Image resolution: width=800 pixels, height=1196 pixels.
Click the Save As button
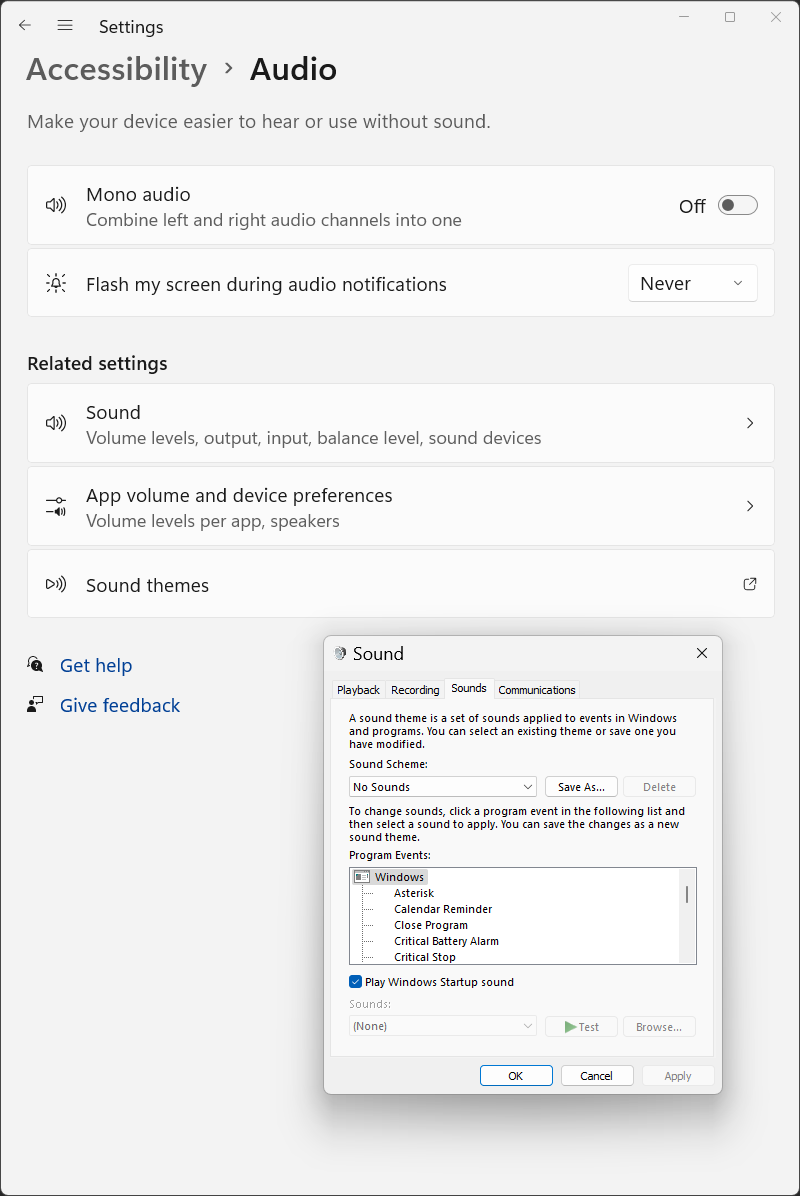[x=581, y=787]
